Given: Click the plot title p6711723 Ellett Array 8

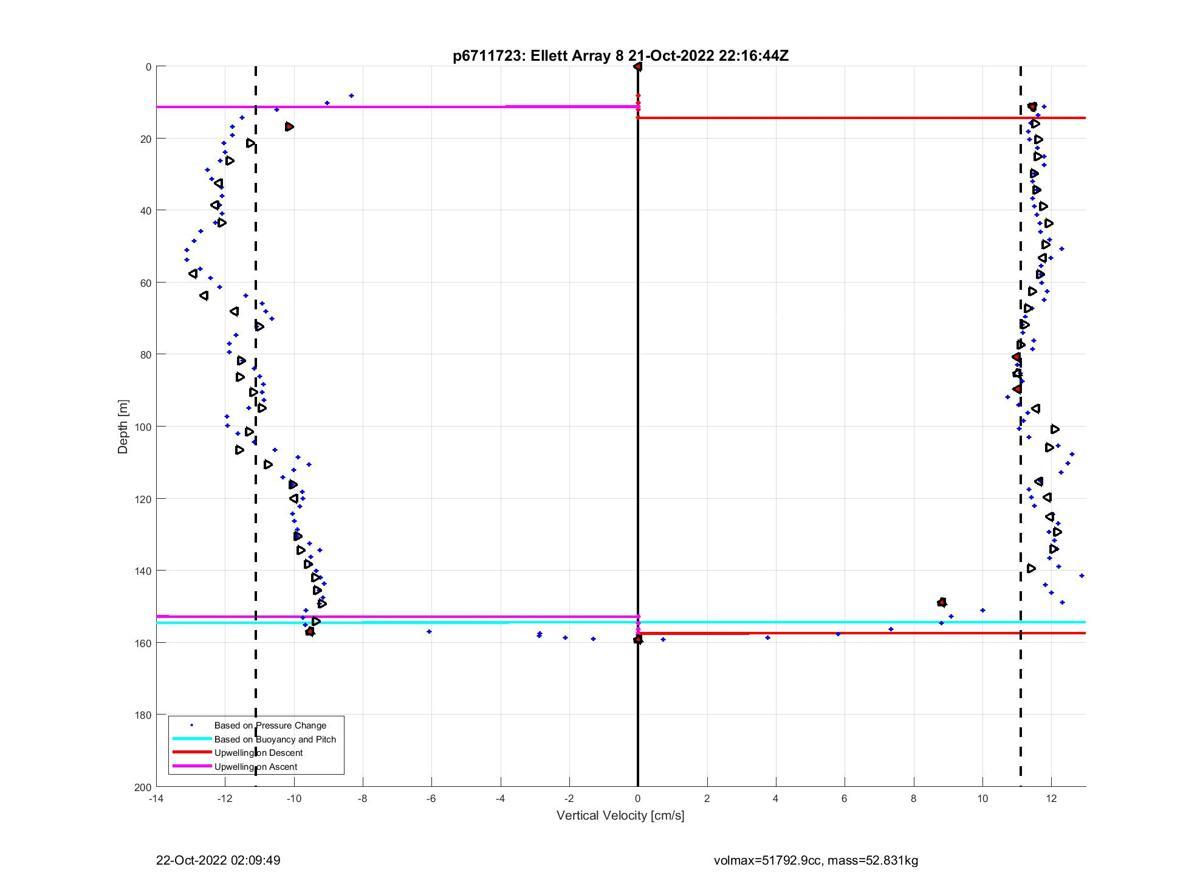Looking at the screenshot, I should (620, 56).
